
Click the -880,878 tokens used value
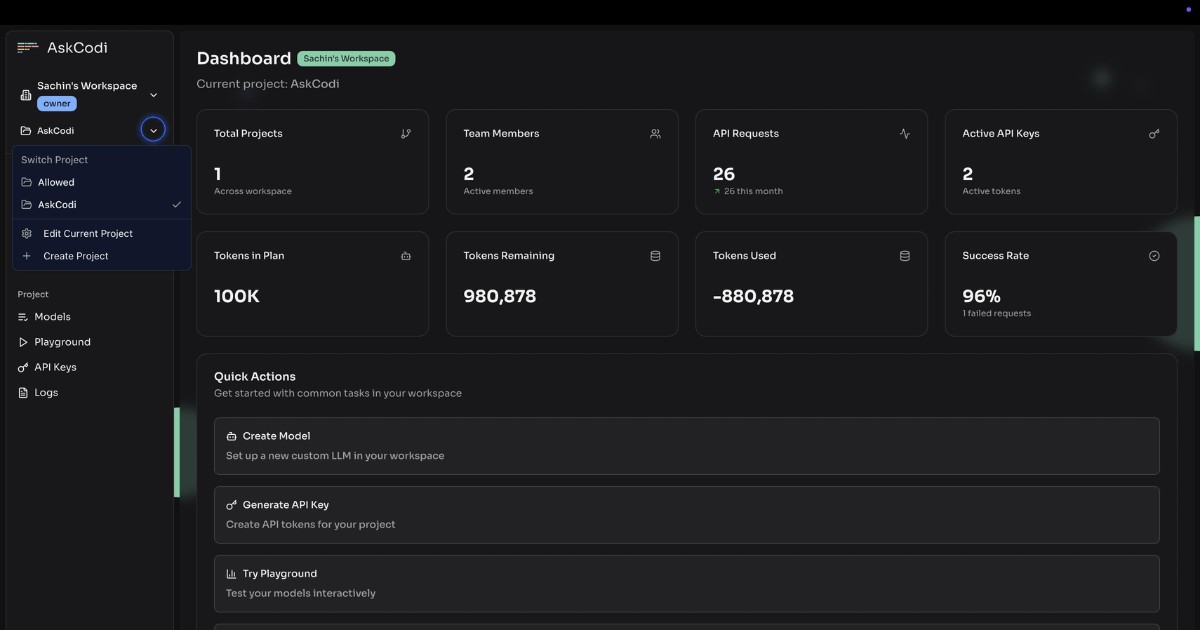click(x=753, y=296)
